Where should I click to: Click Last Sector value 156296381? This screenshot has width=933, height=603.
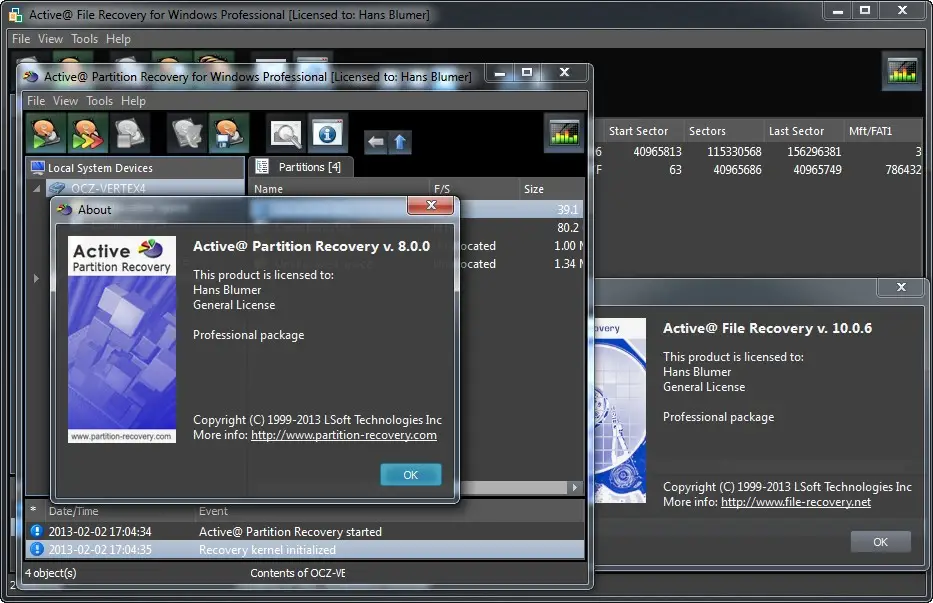coord(814,151)
